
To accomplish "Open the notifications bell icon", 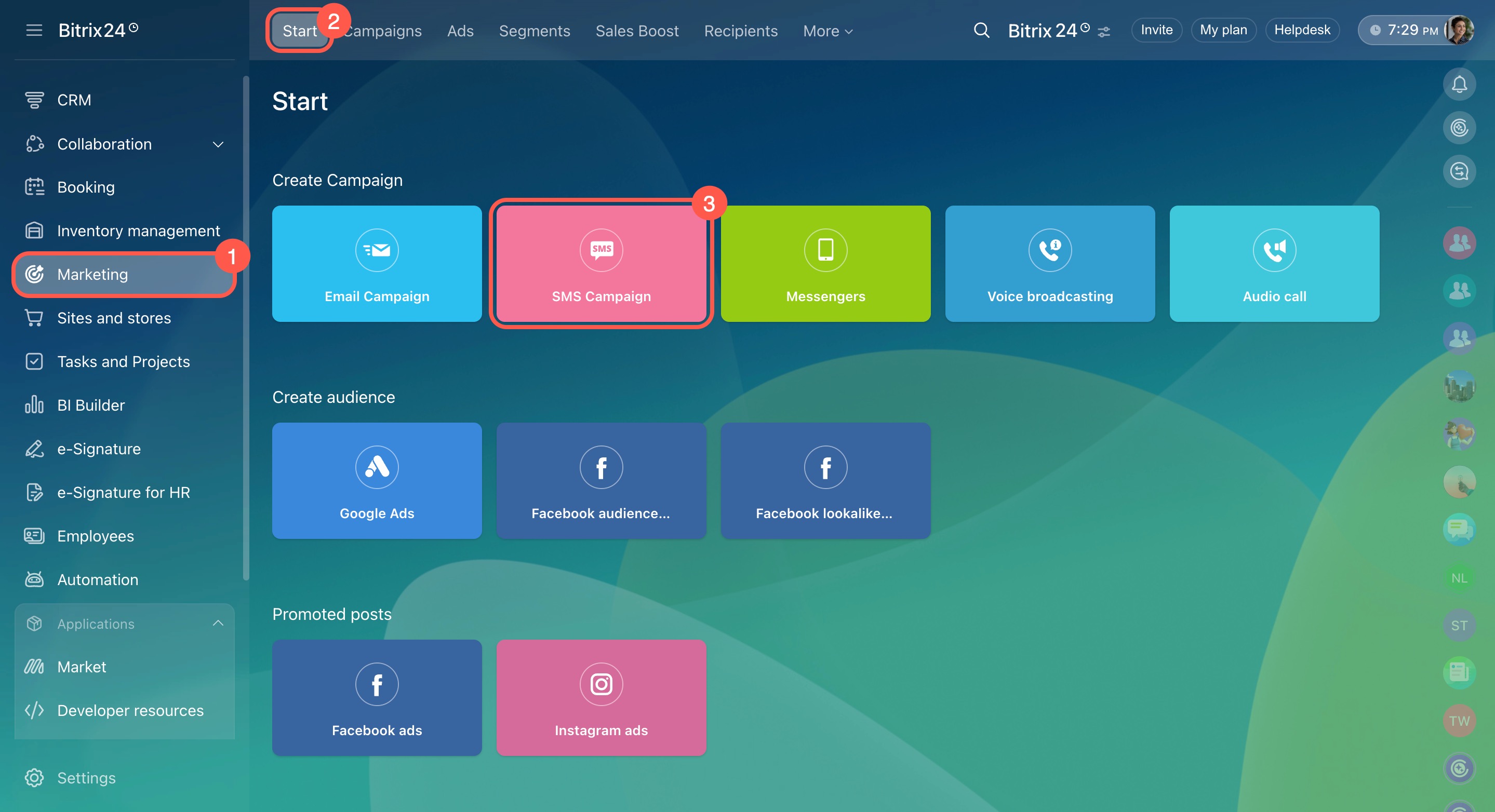I will click(1459, 85).
